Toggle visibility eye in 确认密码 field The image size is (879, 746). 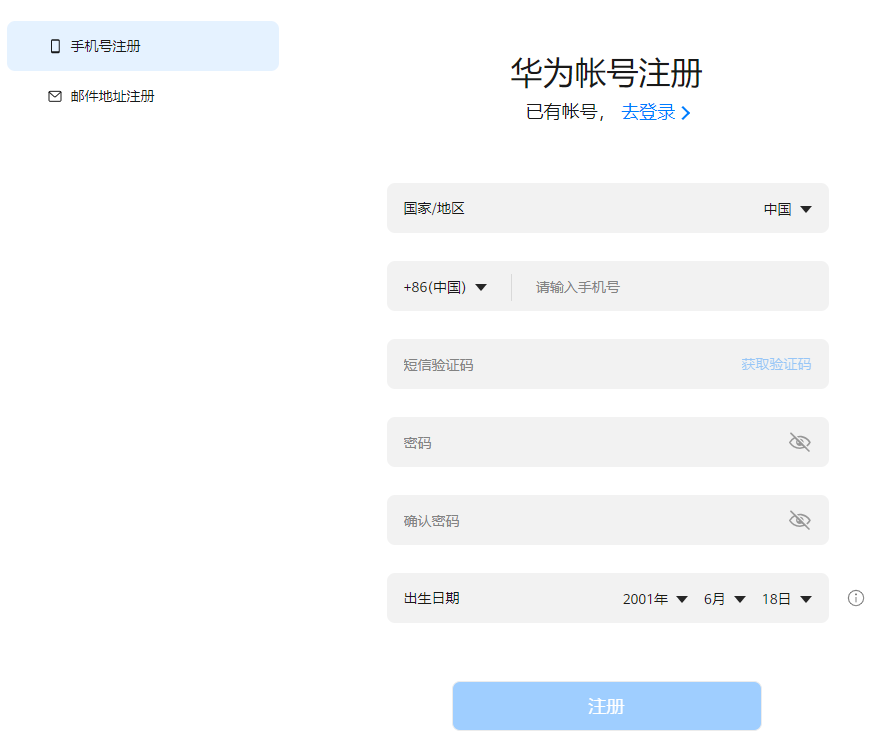click(799, 520)
